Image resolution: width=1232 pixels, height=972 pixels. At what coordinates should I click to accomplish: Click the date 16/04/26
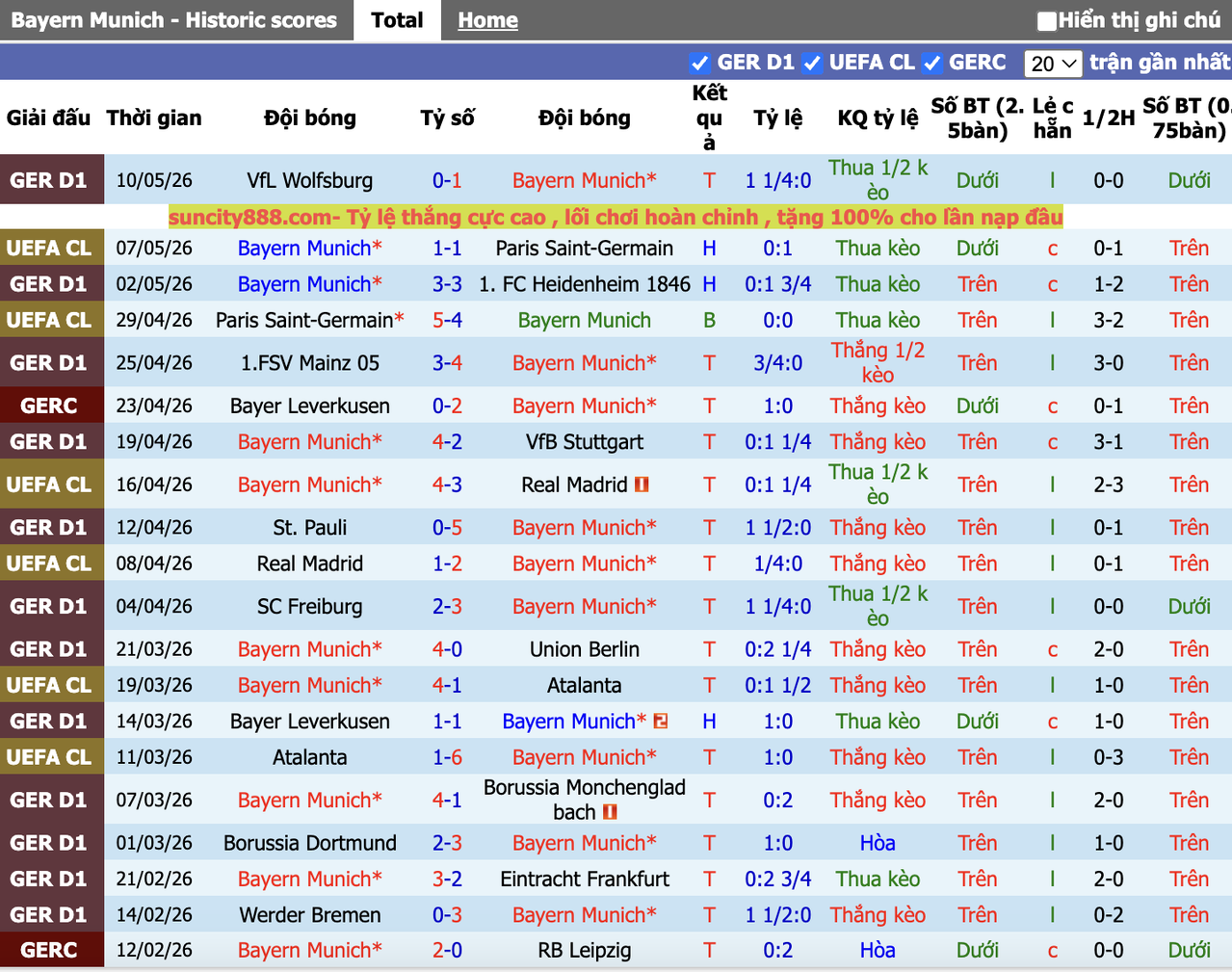154,485
